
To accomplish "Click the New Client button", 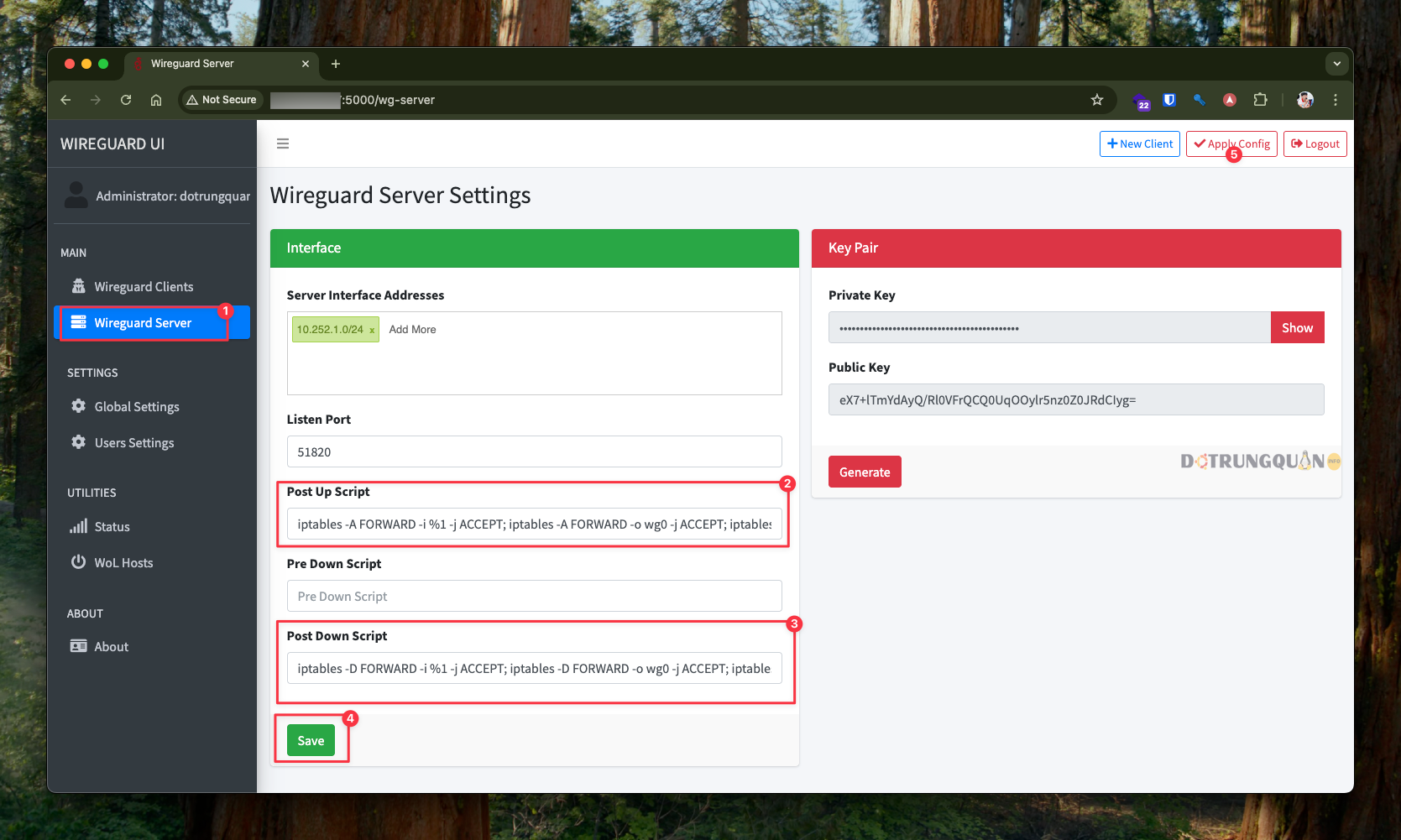I will 1140,143.
